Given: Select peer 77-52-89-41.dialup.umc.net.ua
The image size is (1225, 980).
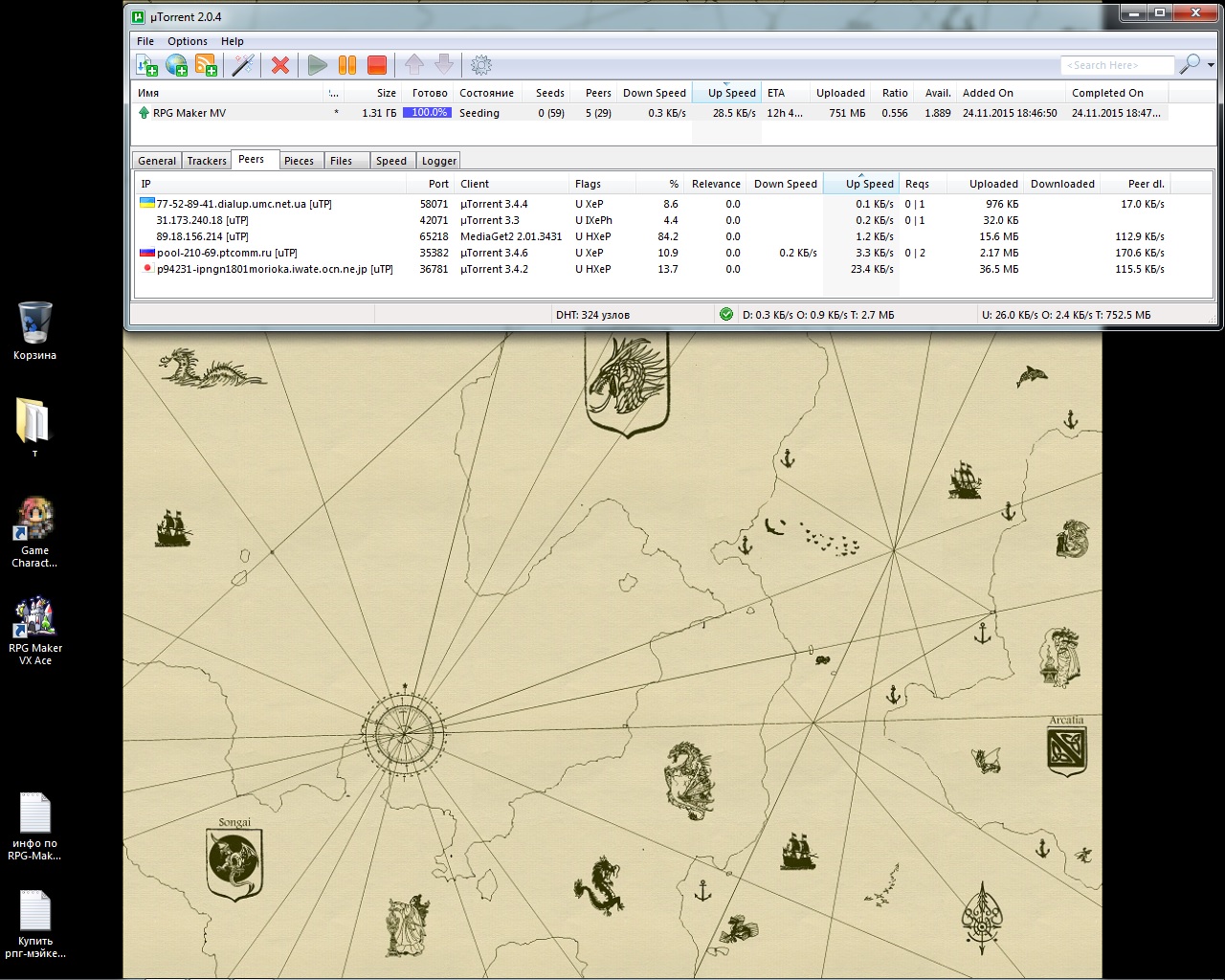Looking at the screenshot, I should click(653, 204).
